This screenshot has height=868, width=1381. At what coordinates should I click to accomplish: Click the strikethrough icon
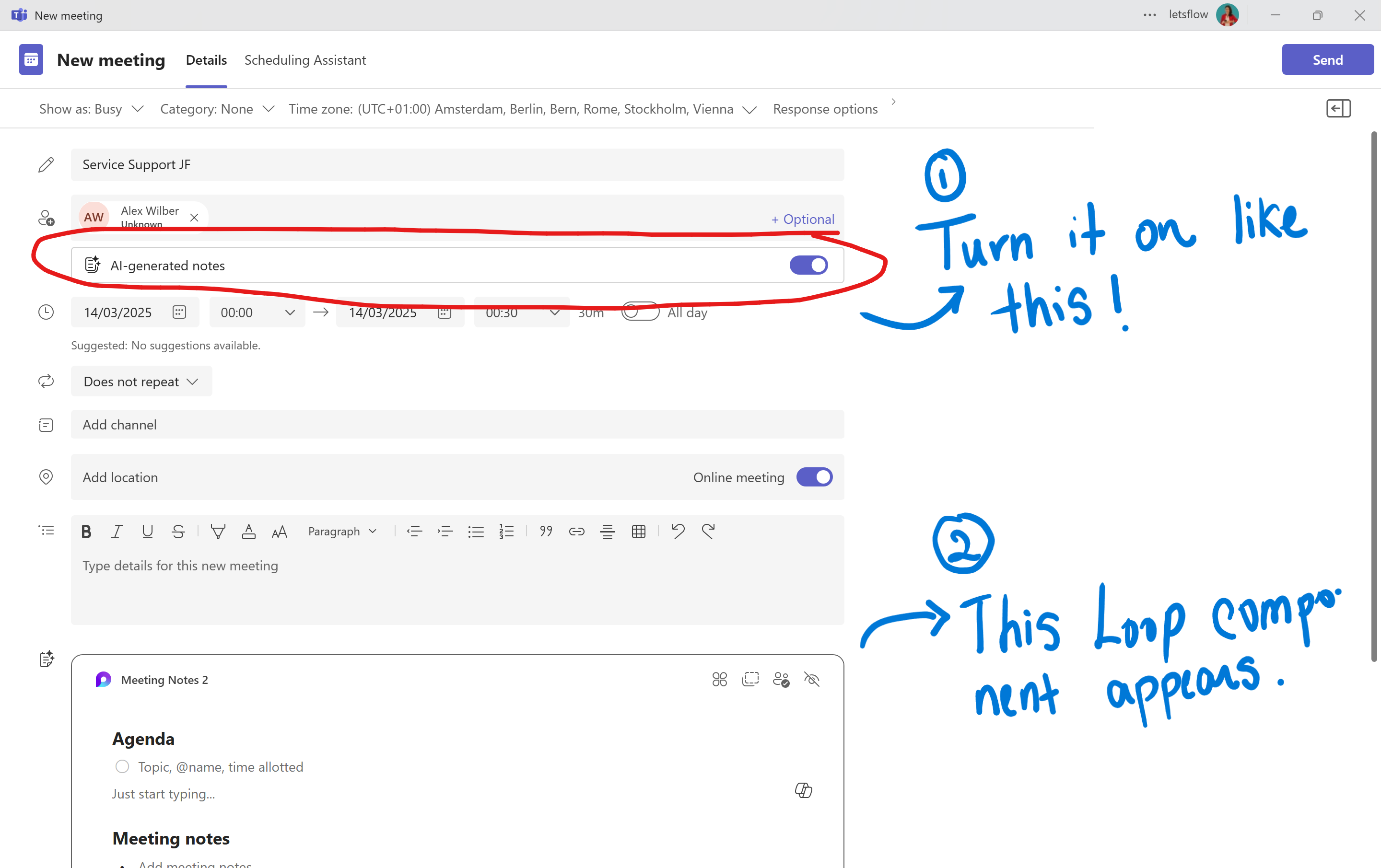click(178, 532)
